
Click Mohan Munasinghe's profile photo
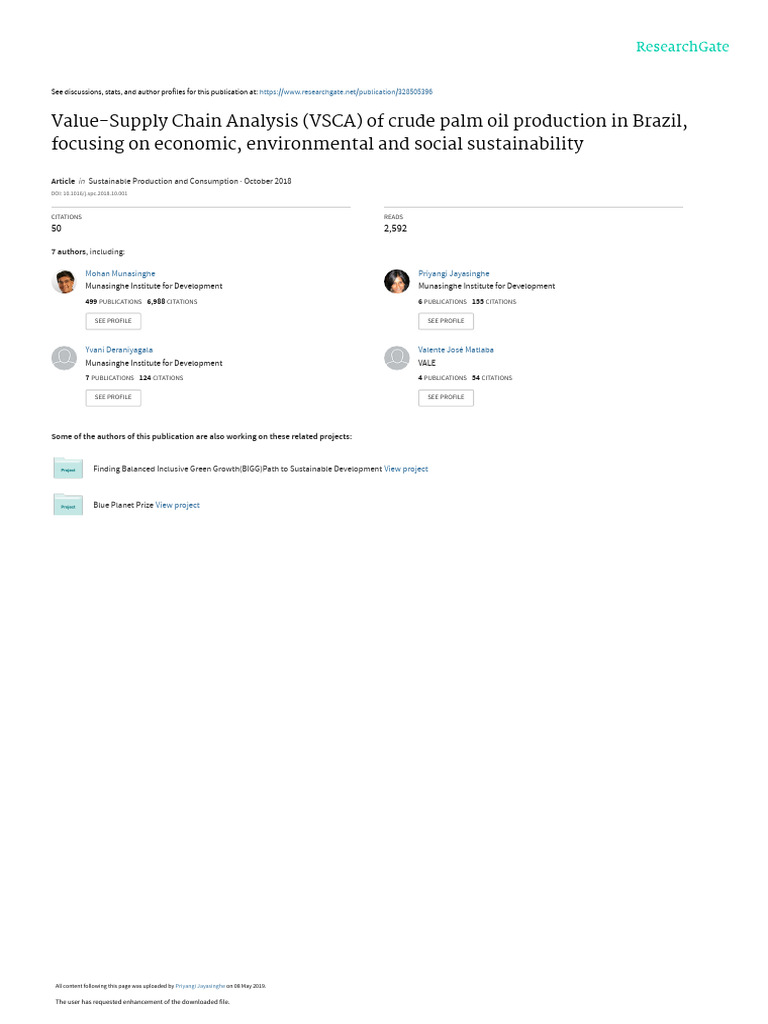point(64,281)
